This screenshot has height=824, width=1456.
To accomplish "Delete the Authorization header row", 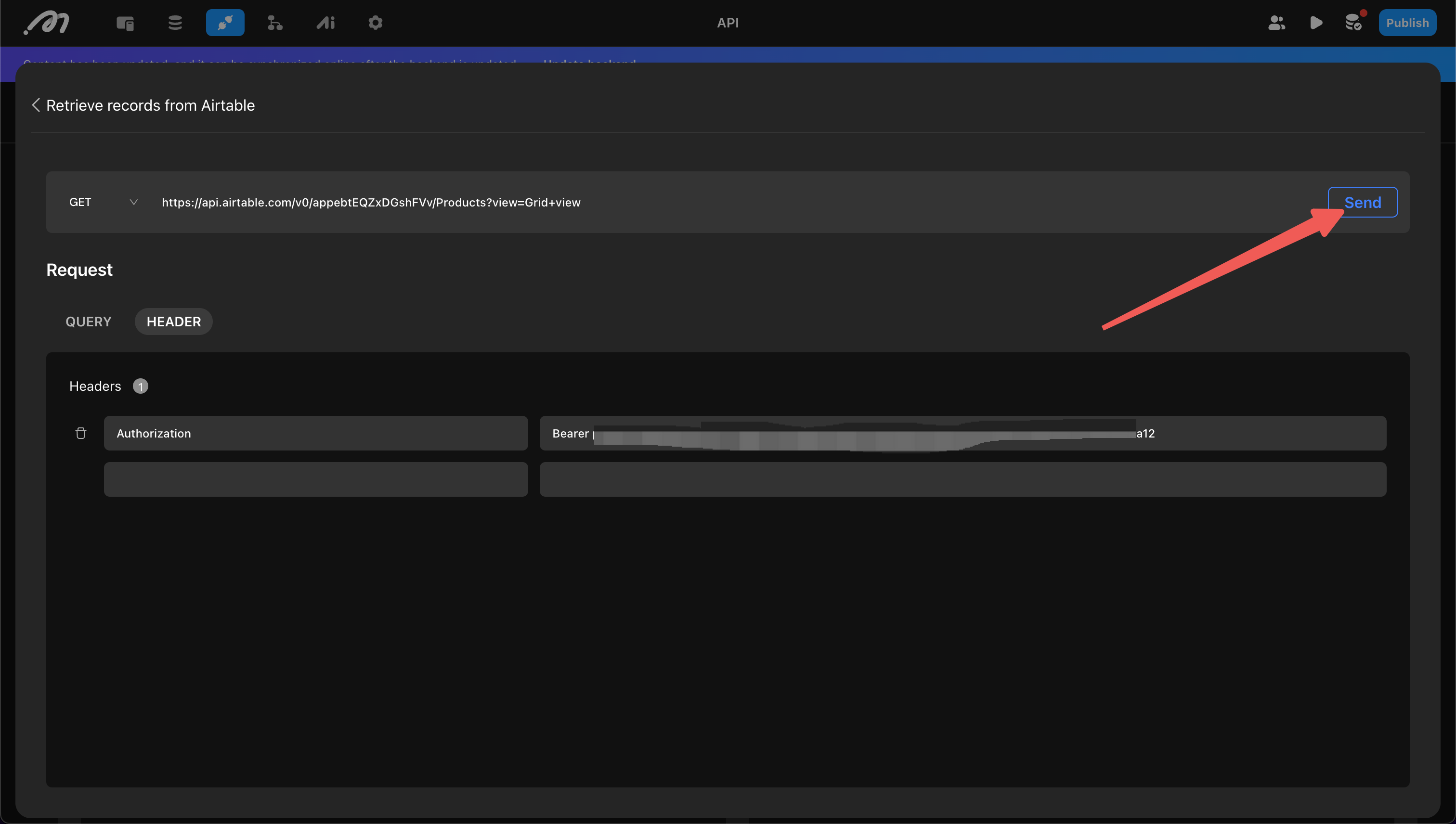I will tap(81, 433).
